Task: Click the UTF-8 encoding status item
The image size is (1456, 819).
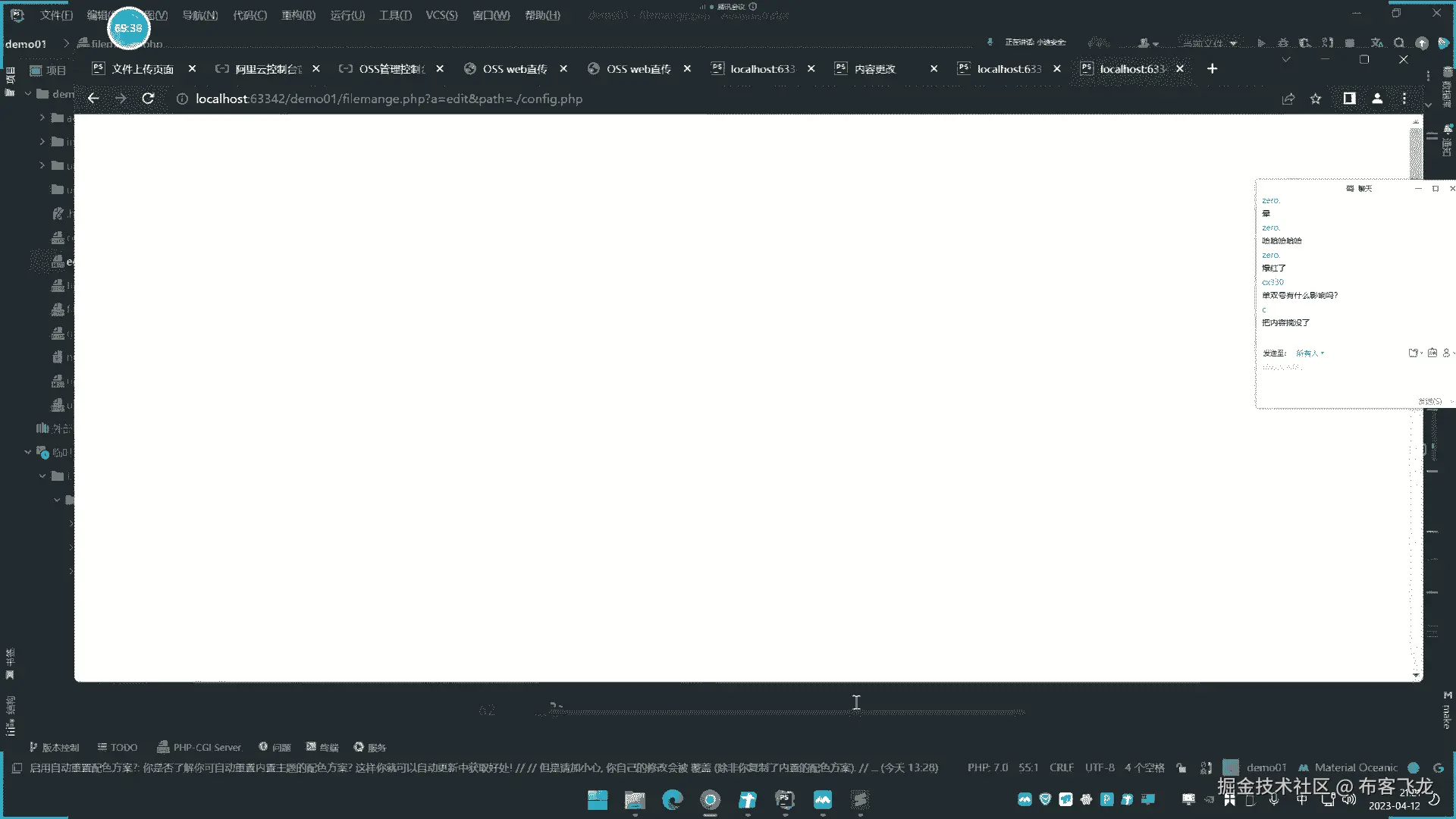Action: pos(1099,767)
